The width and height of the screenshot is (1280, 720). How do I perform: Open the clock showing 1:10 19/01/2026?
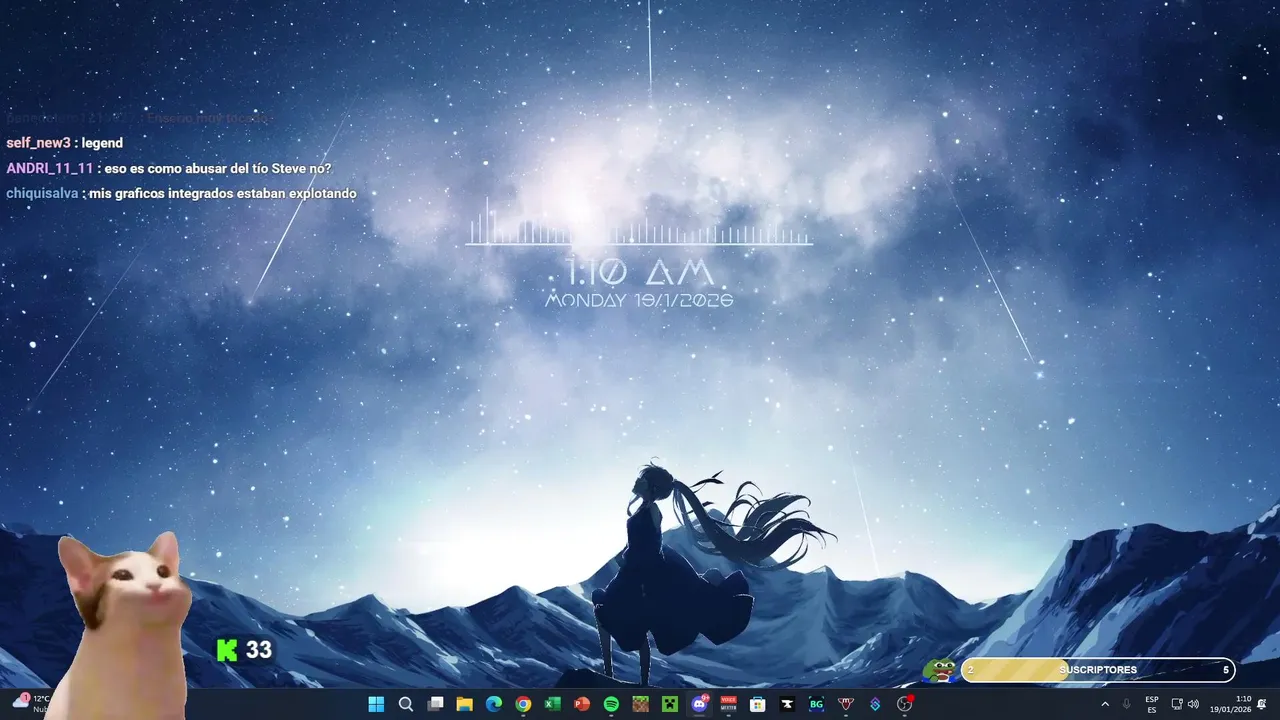point(1231,704)
